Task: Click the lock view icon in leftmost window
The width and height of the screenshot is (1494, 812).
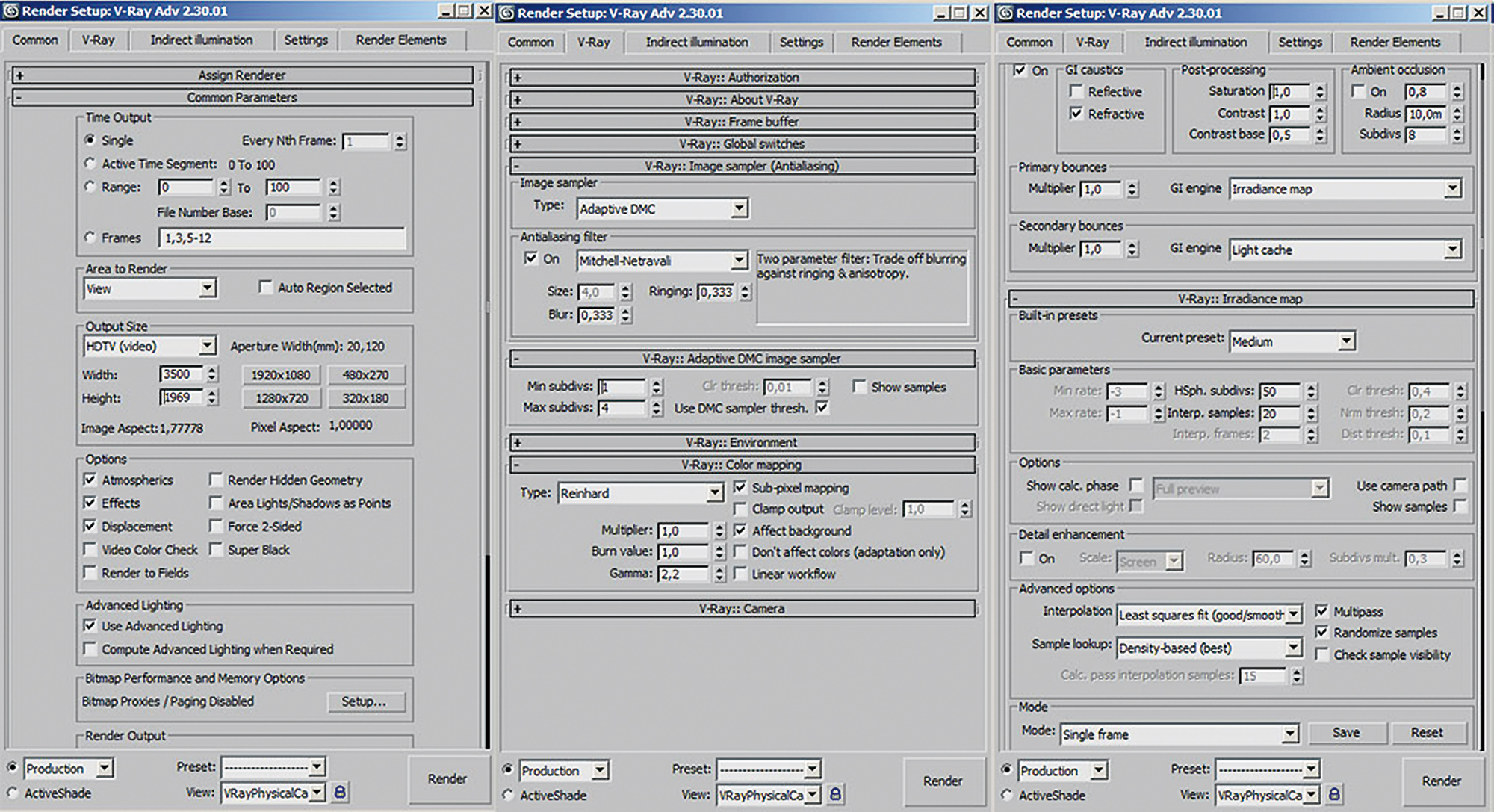Action: (340, 792)
